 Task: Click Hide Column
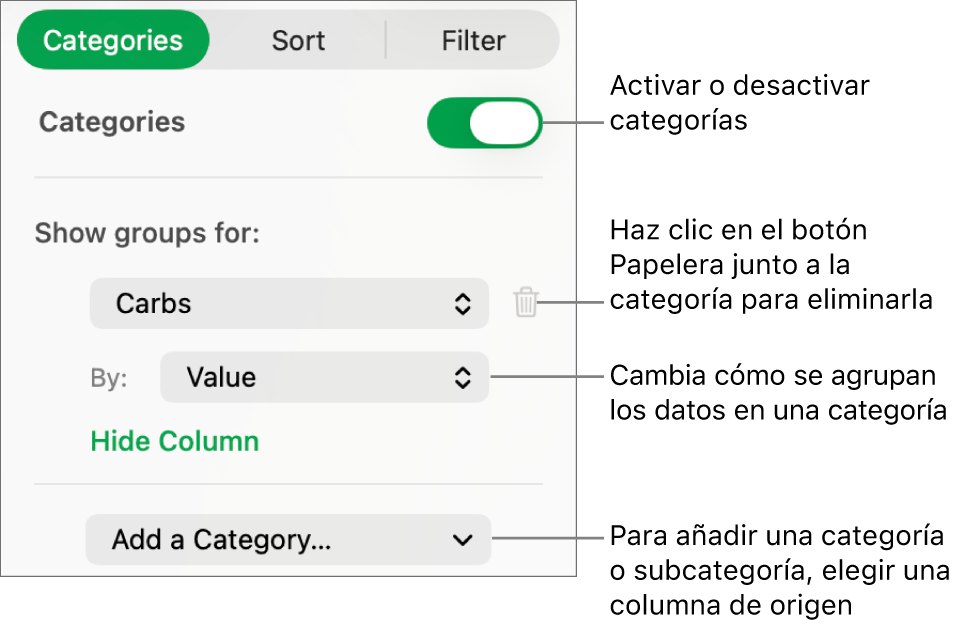click(174, 440)
